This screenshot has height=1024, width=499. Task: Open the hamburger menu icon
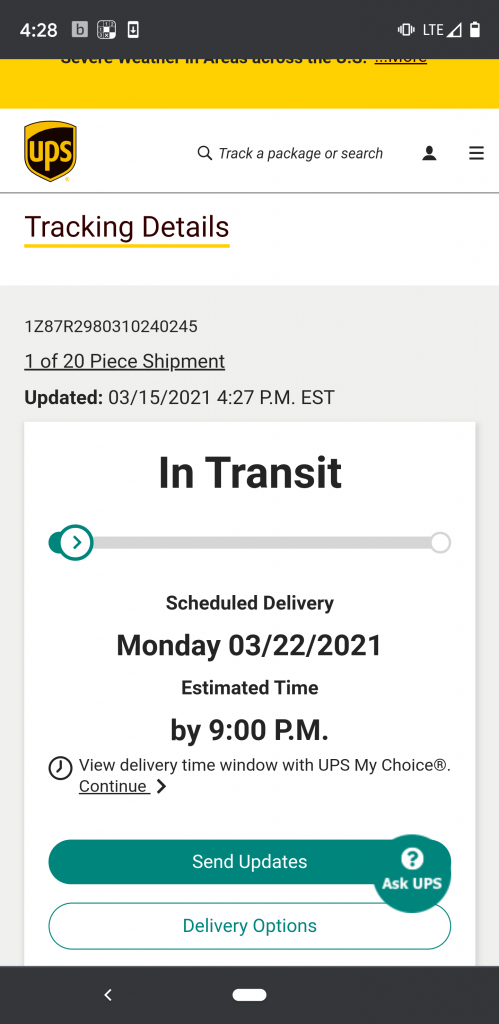(x=477, y=153)
